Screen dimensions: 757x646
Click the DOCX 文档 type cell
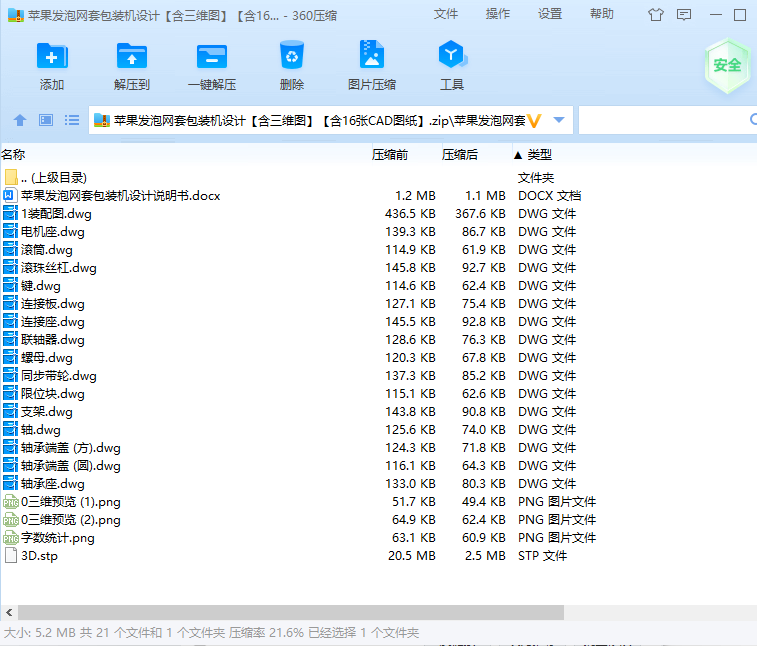(549, 196)
